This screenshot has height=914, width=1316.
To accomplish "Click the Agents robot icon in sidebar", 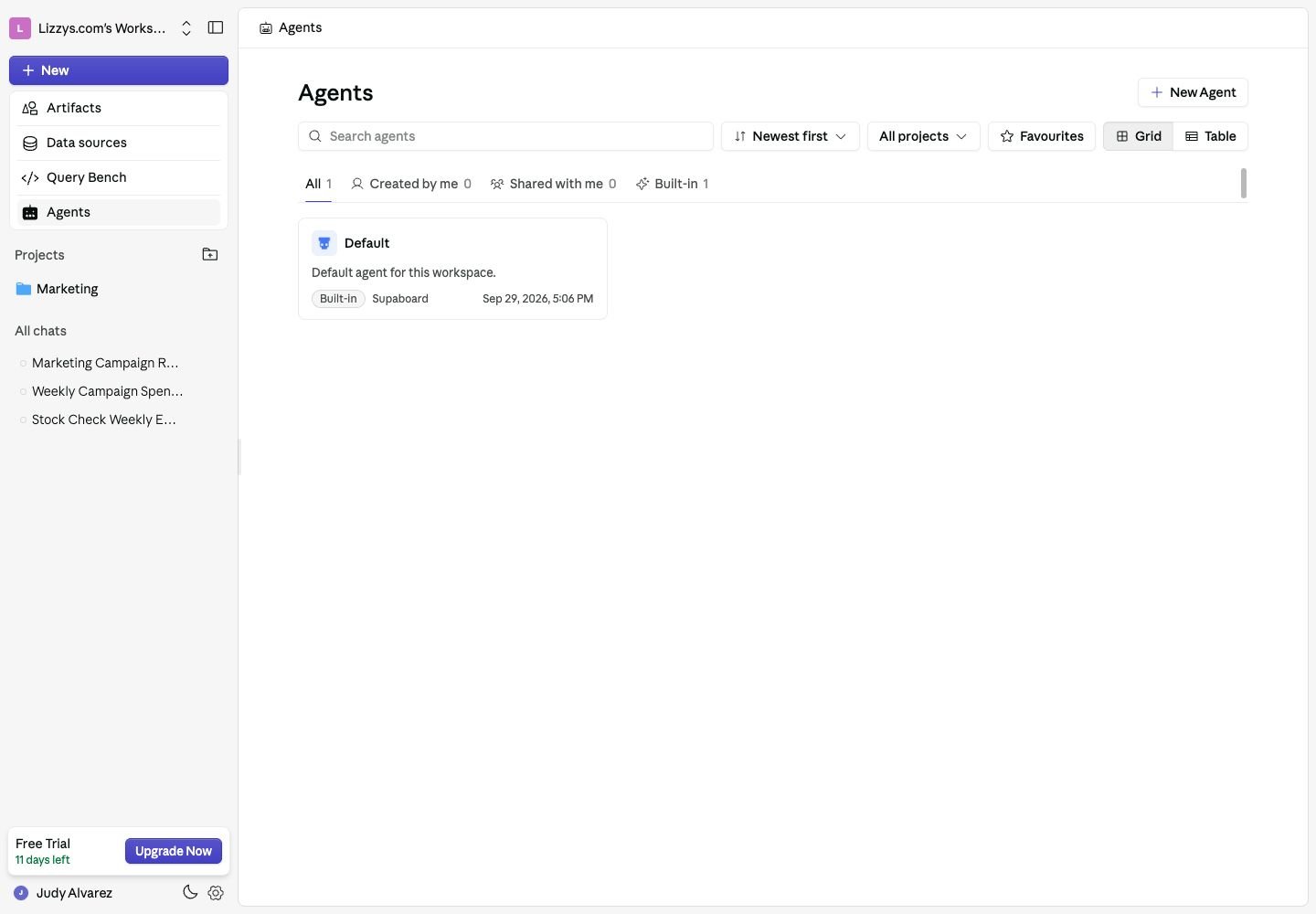I will (30, 212).
